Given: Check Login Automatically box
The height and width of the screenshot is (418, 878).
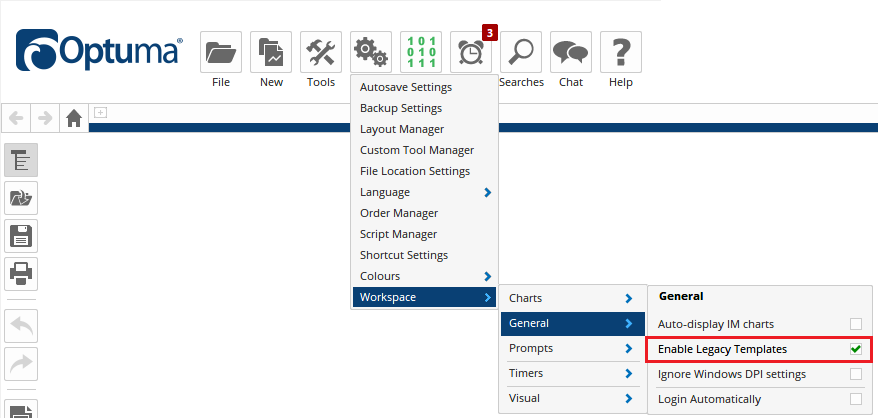Looking at the screenshot, I should click(856, 399).
